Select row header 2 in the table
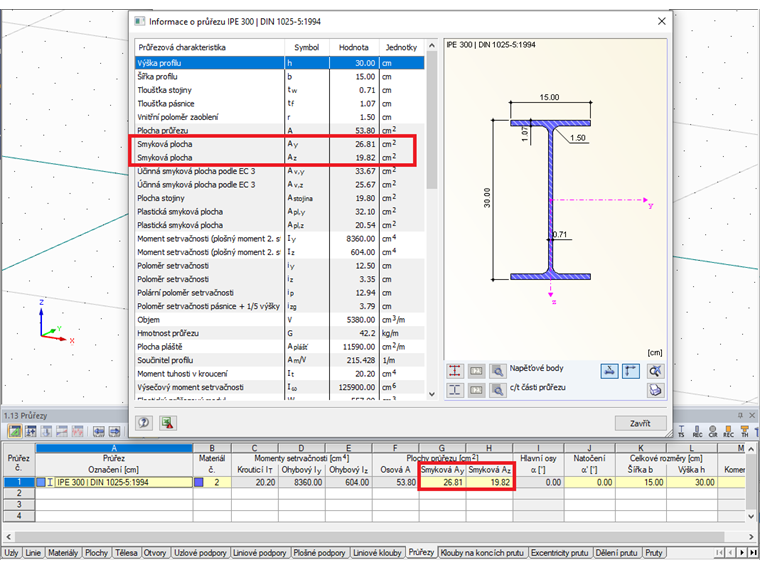Viewport: 760px width, 570px height. pos(19,493)
